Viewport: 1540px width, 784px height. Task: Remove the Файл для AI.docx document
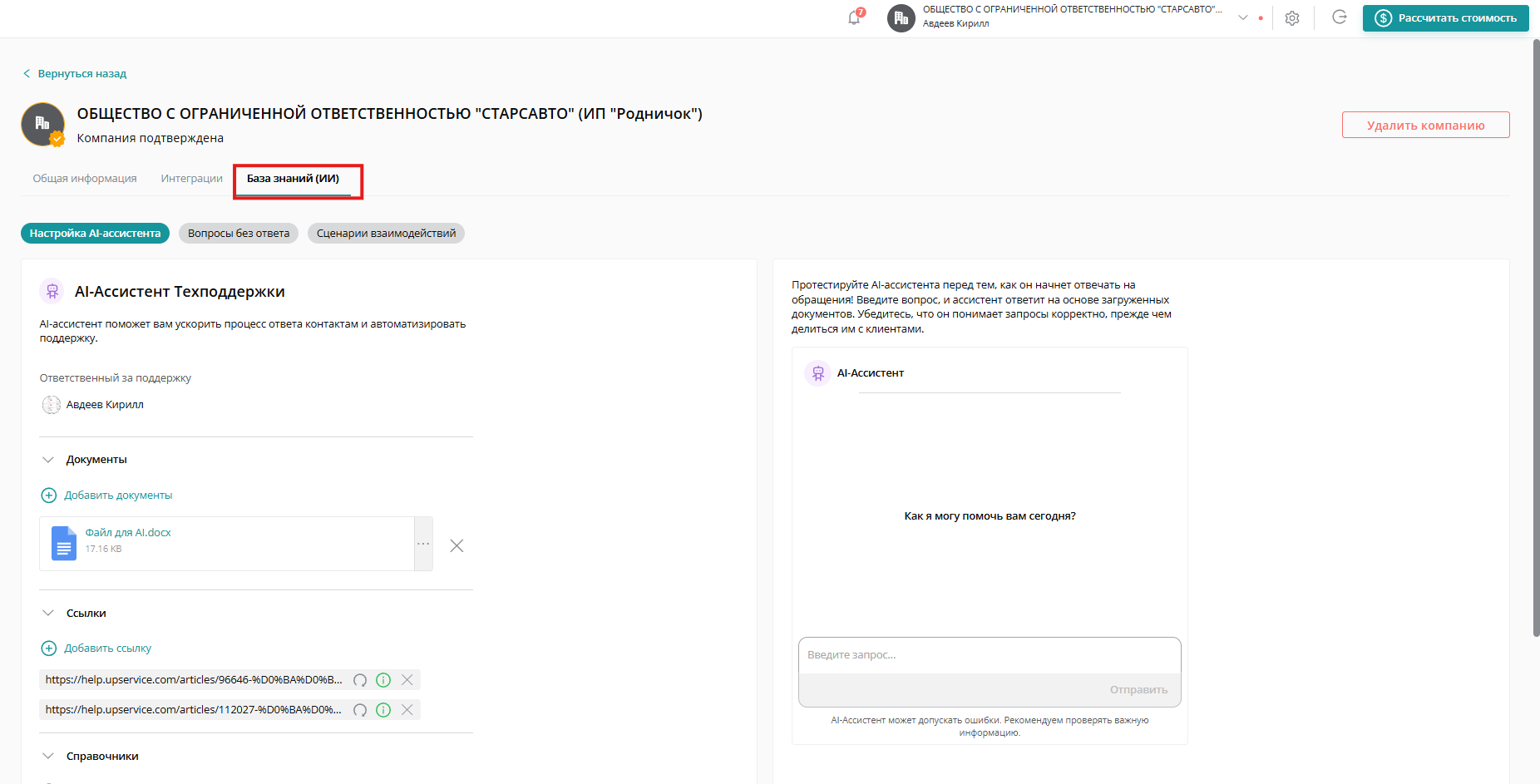(457, 545)
